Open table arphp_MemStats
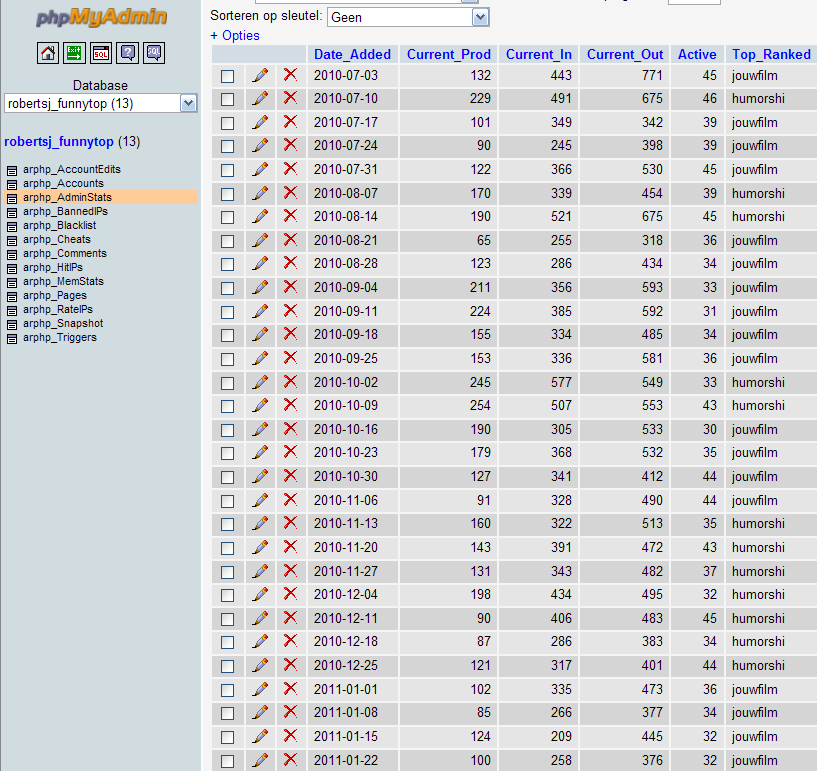817x771 pixels. [x=63, y=281]
